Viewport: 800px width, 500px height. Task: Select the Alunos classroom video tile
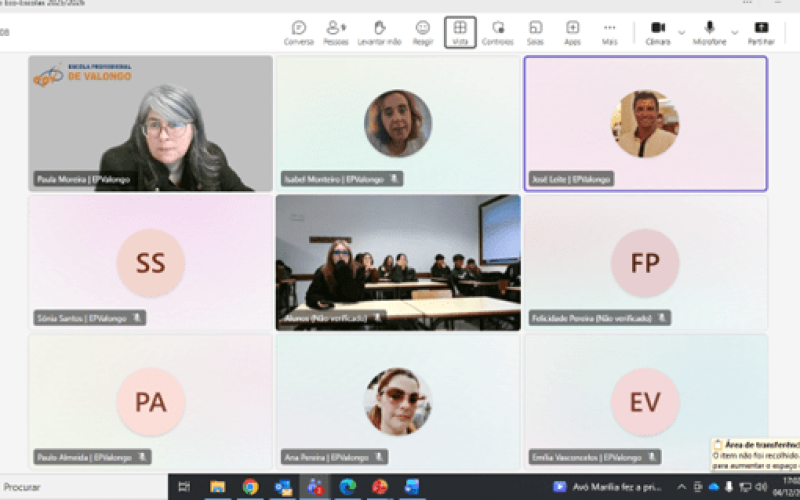coord(398,262)
